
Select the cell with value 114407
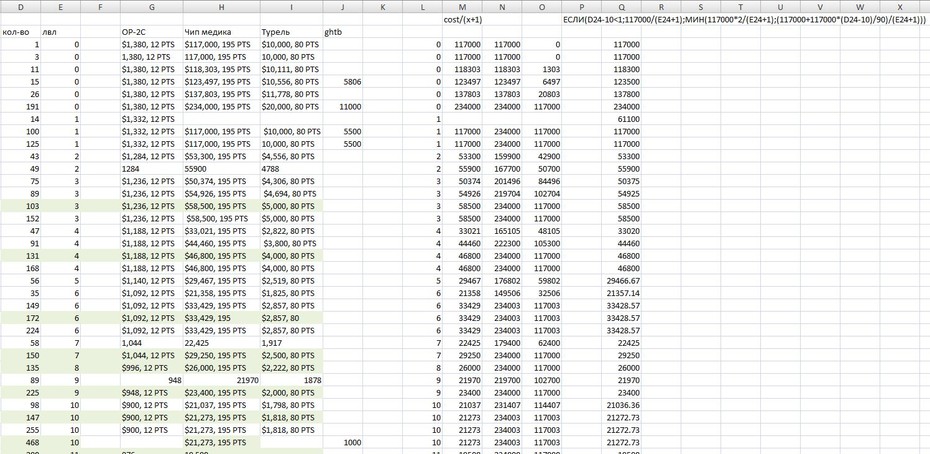point(542,405)
